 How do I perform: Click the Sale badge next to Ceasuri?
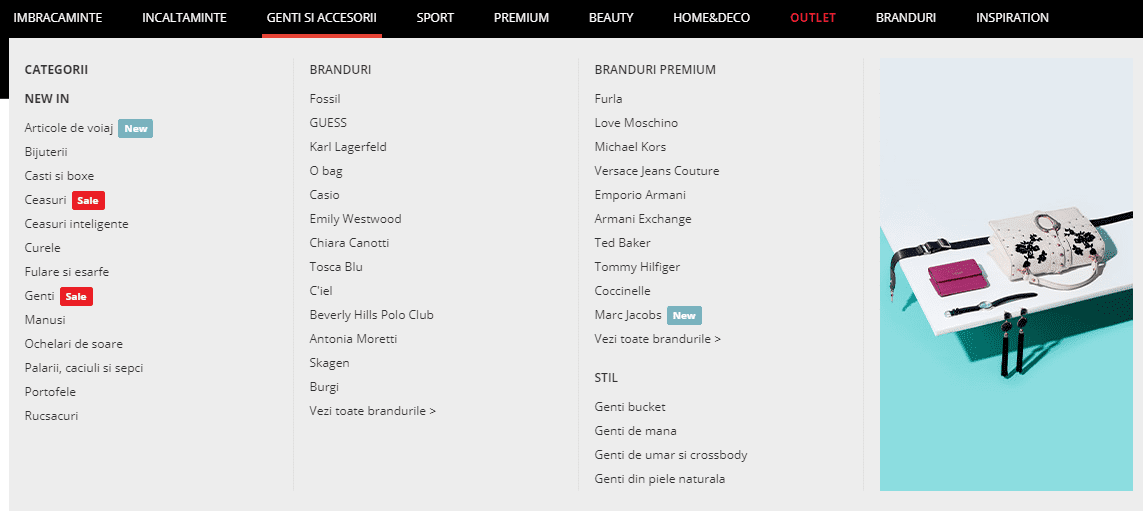coord(88,200)
